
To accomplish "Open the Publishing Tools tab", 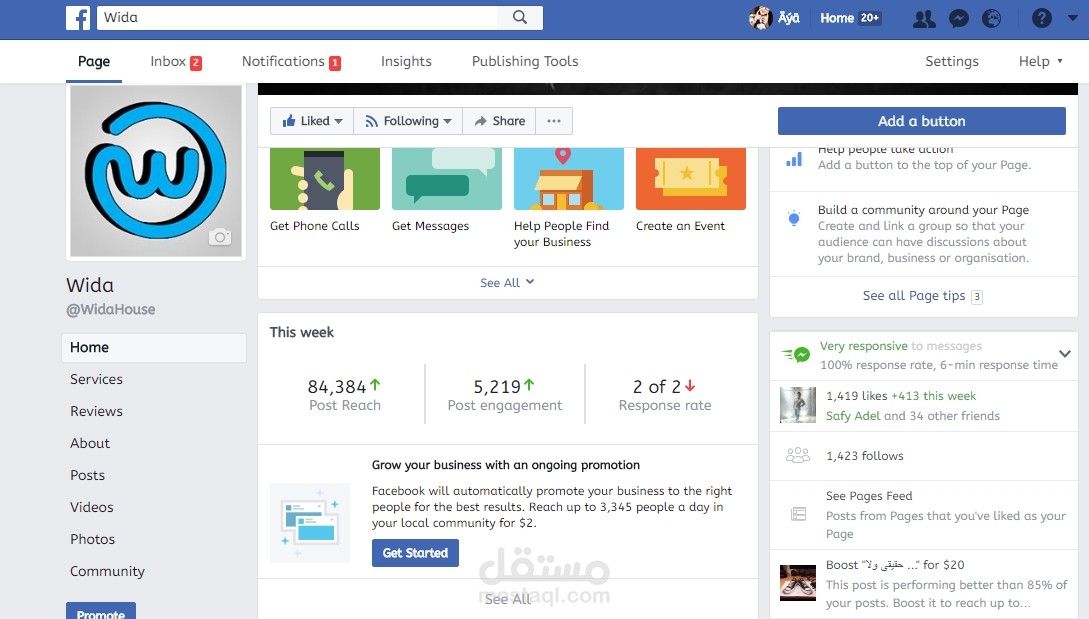I will pyautogui.click(x=525, y=61).
